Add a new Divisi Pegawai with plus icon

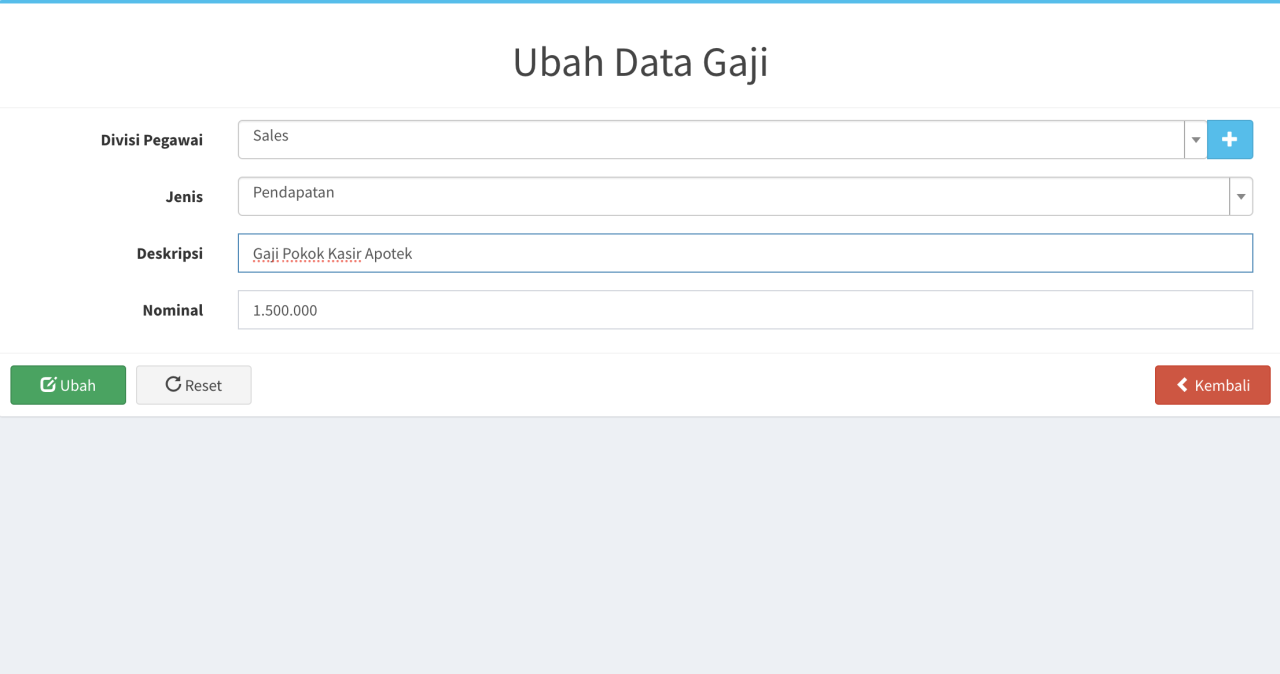(x=1230, y=140)
